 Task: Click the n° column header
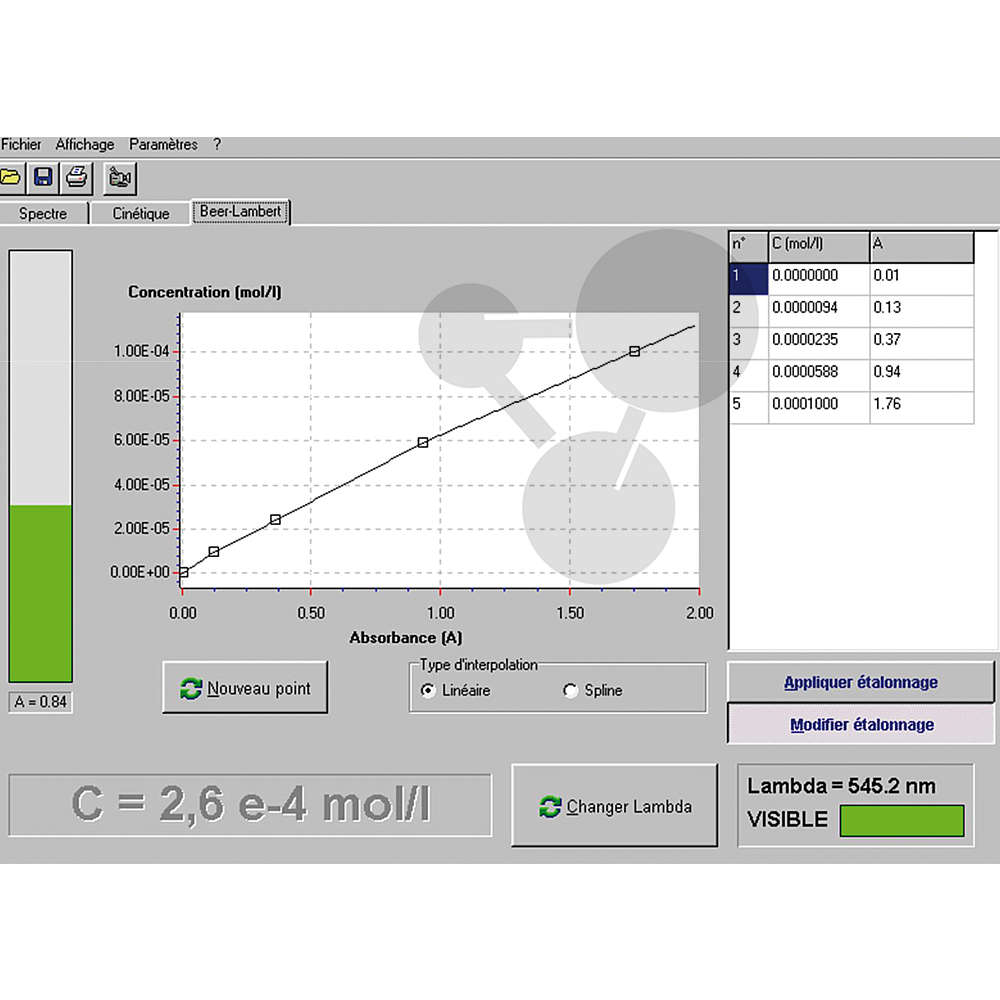click(748, 247)
